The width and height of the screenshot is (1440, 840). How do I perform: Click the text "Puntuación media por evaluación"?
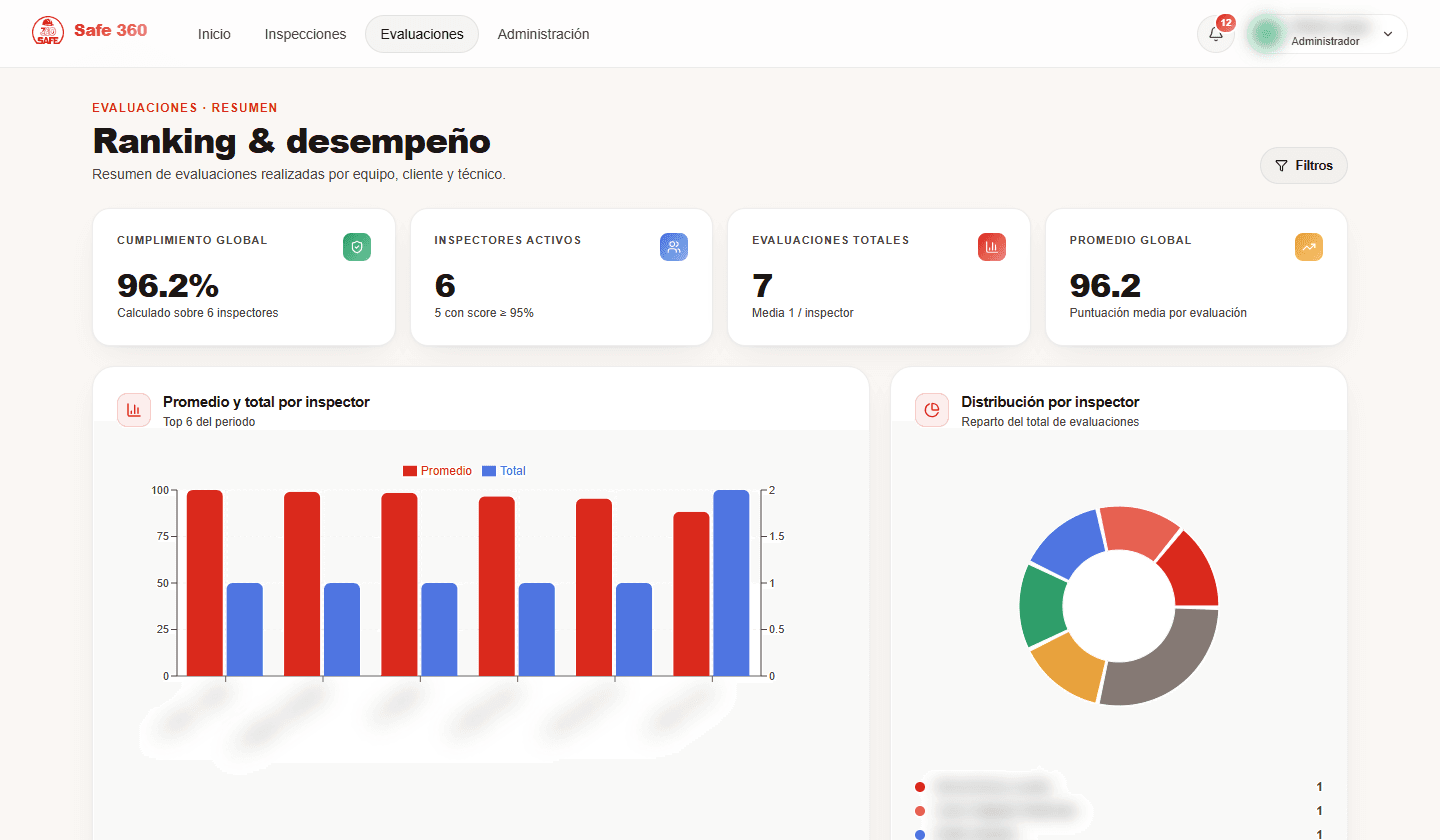tap(1158, 313)
